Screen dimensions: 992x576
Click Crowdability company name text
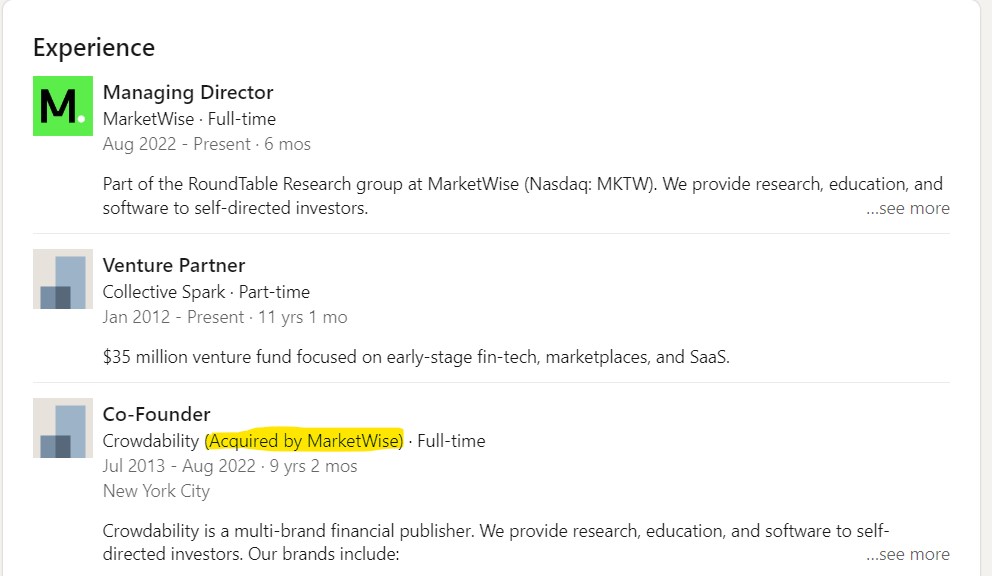pyautogui.click(x=151, y=441)
